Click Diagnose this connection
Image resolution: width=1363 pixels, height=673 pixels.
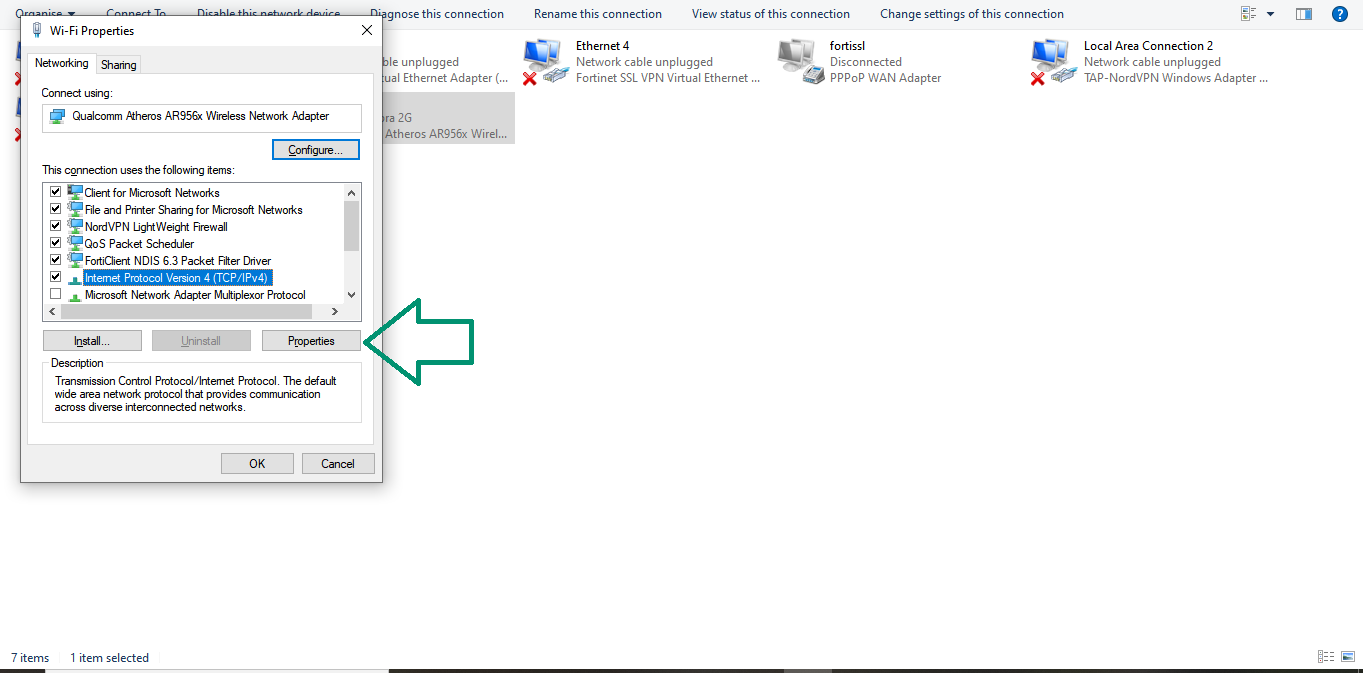pyautogui.click(x=437, y=14)
